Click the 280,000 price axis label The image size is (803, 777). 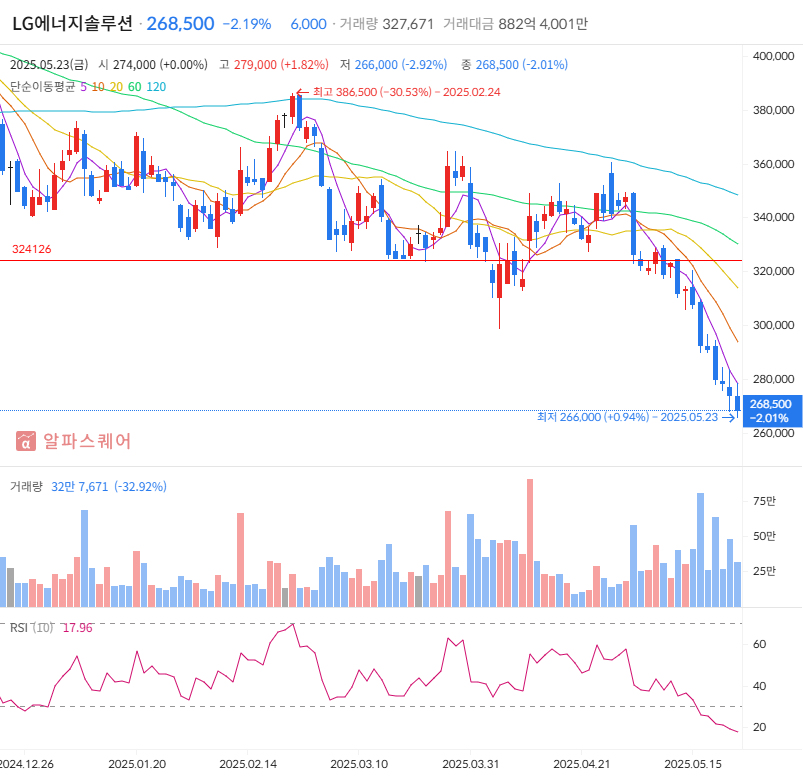pyautogui.click(x=773, y=379)
